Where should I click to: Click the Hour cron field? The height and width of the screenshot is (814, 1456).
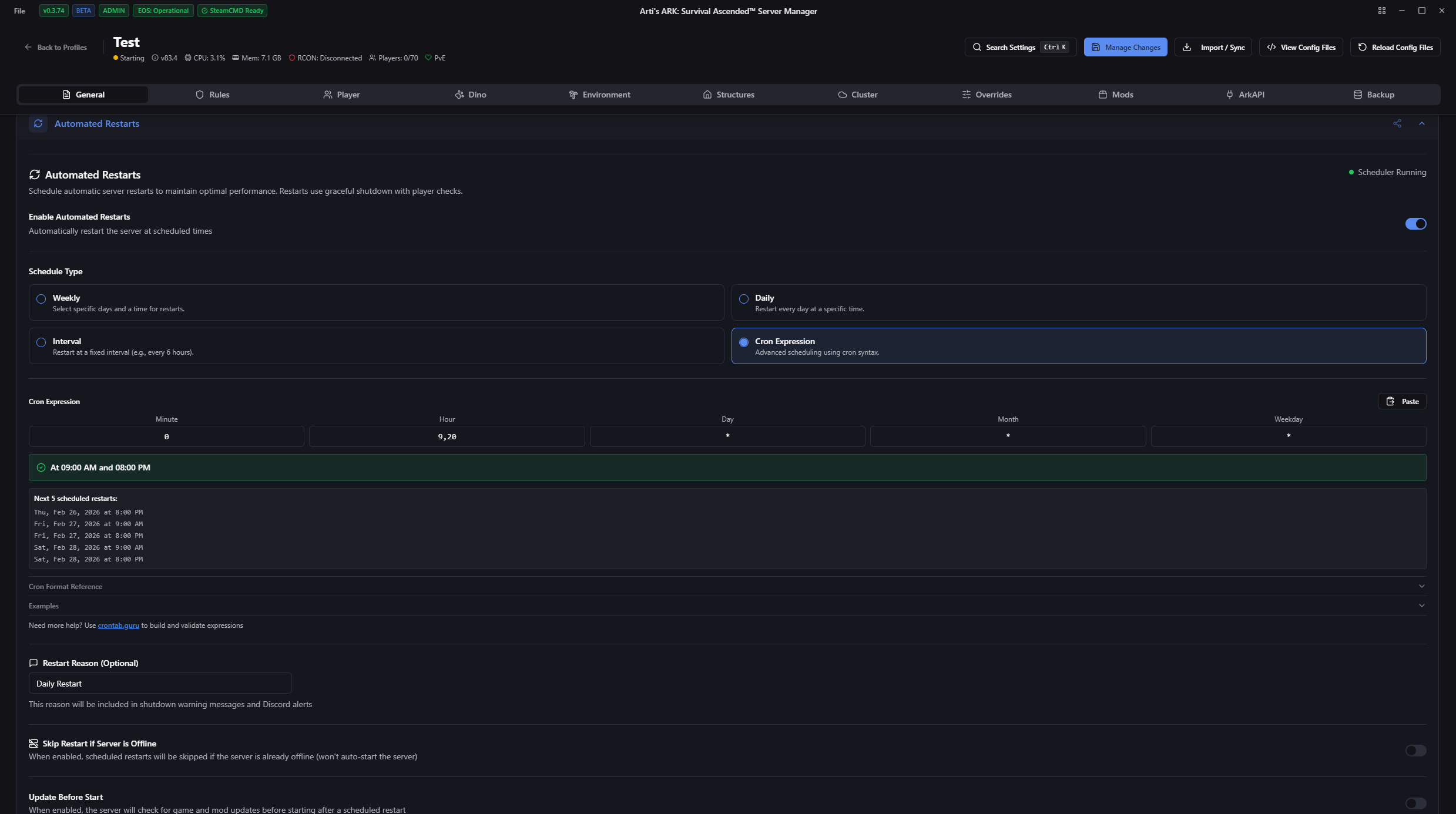click(447, 436)
